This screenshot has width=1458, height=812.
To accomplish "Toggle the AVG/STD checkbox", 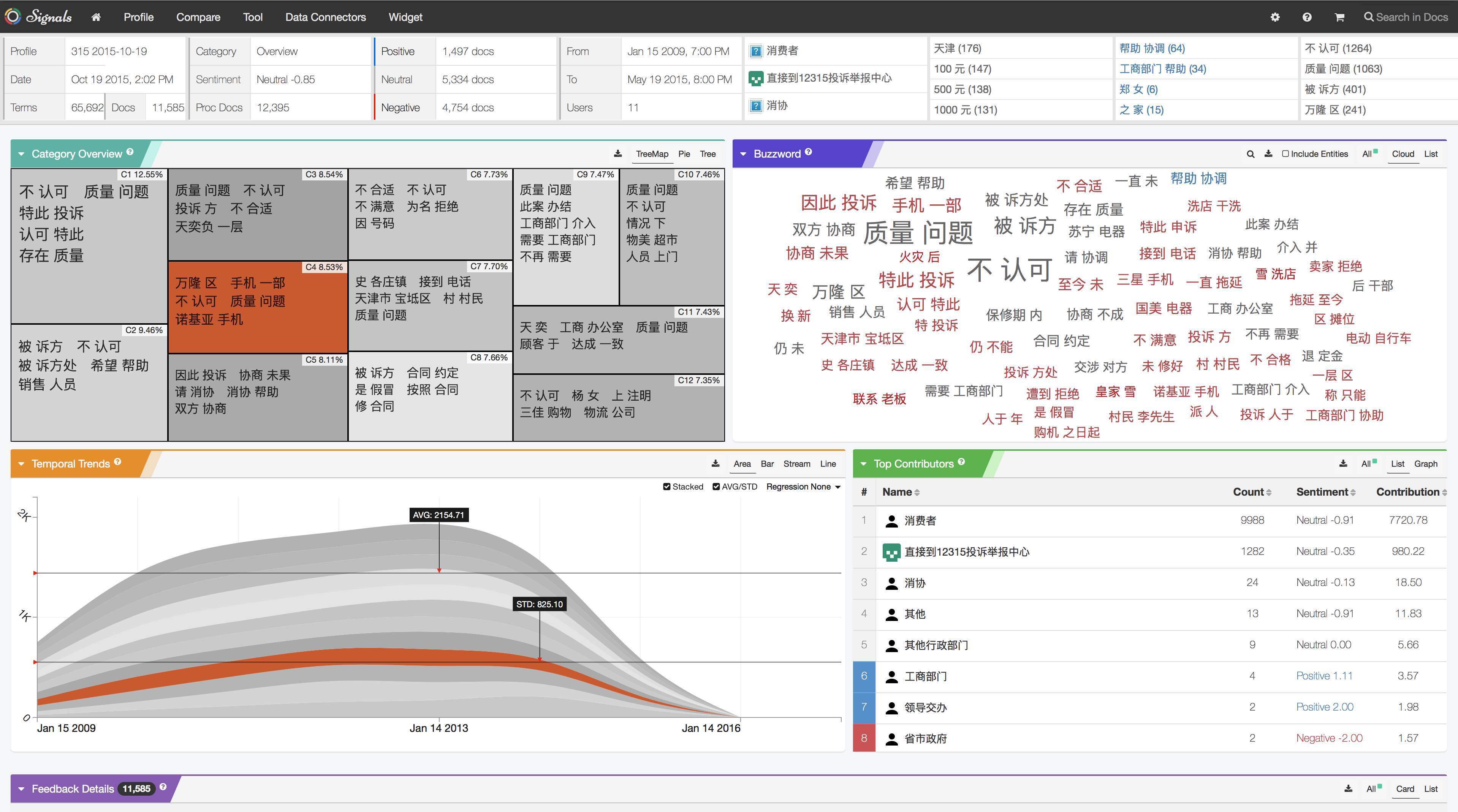I will tap(716, 487).
